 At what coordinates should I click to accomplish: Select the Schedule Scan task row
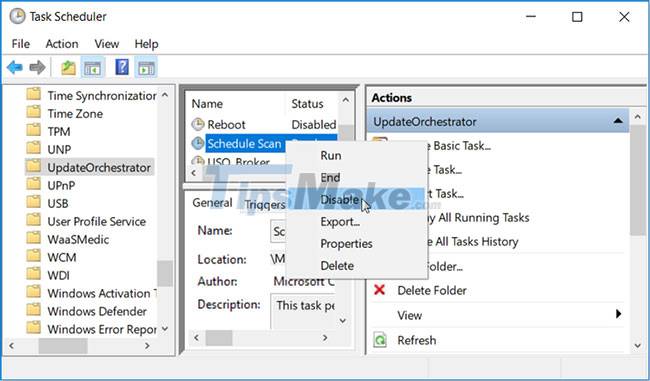245,143
